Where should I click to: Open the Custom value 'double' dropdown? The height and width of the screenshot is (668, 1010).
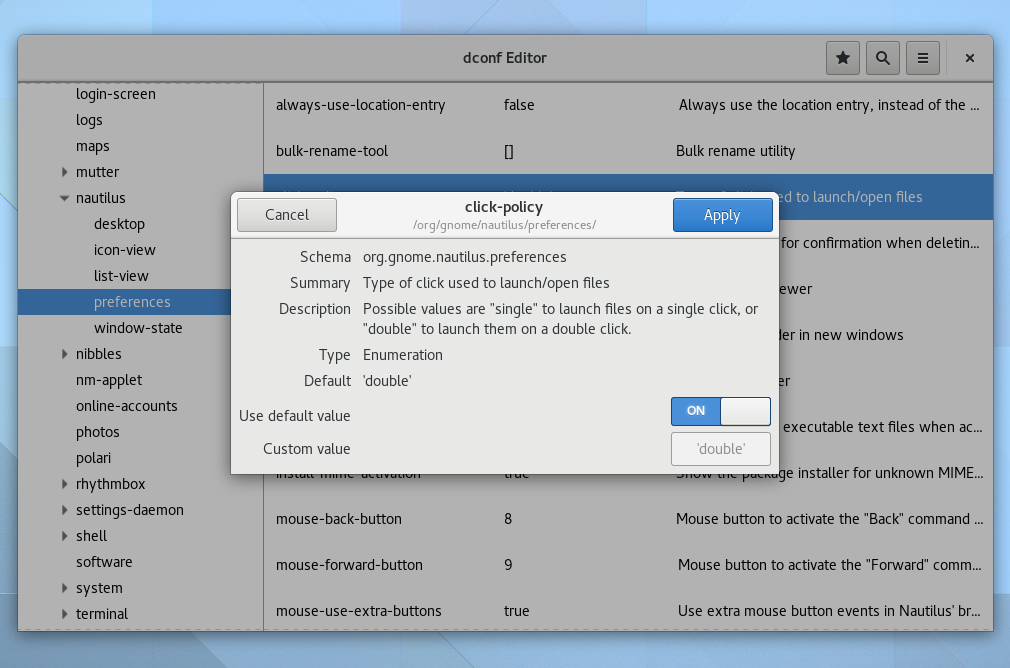click(721, 449)
